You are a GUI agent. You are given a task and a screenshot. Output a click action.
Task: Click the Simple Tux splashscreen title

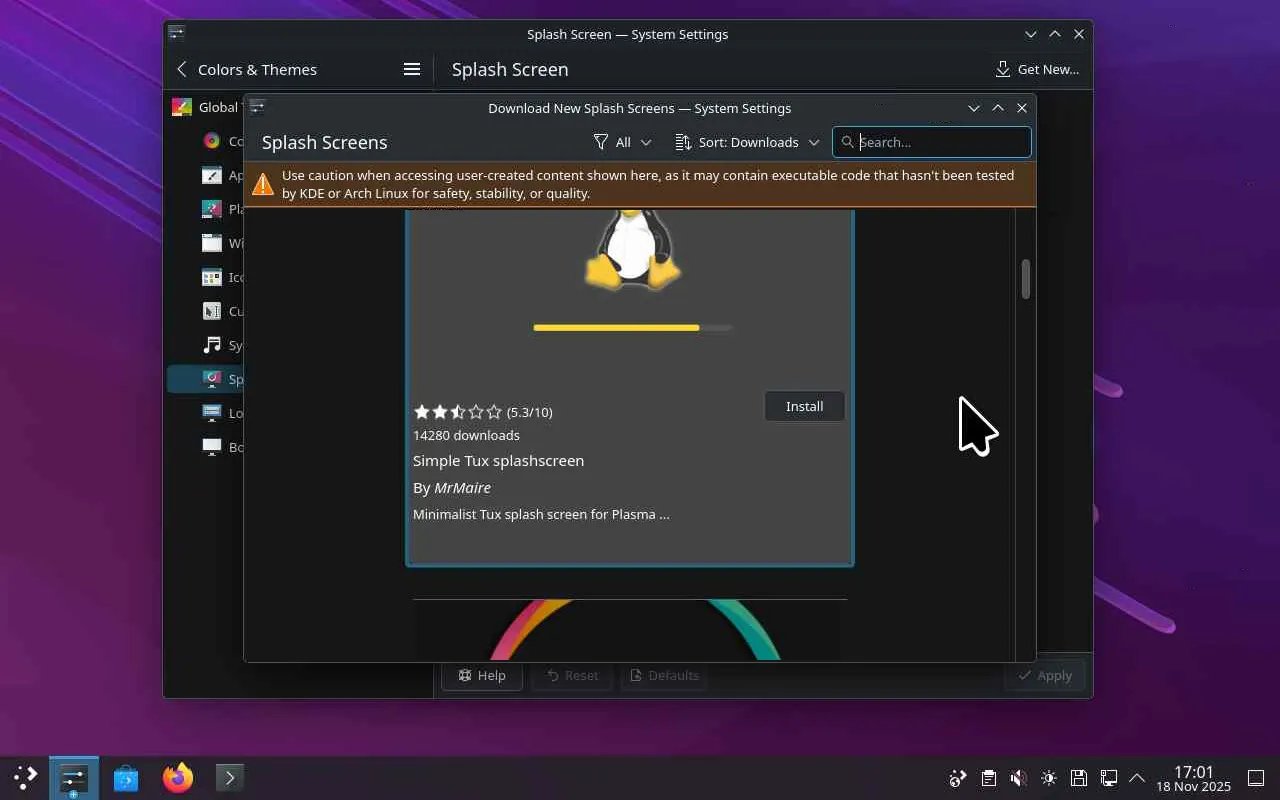pos(498,460)
